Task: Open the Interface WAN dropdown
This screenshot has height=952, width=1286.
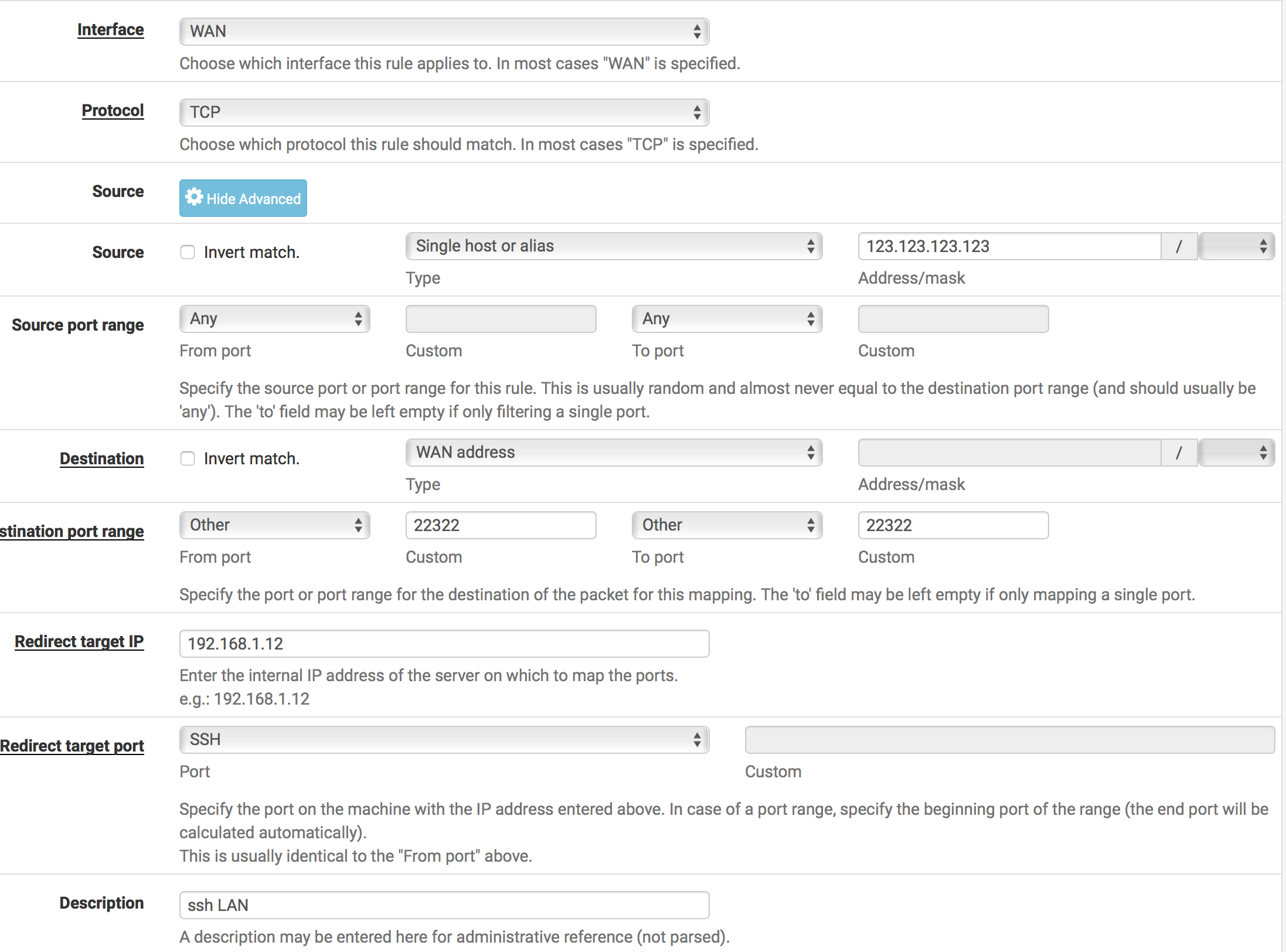Action: [444, 31]
